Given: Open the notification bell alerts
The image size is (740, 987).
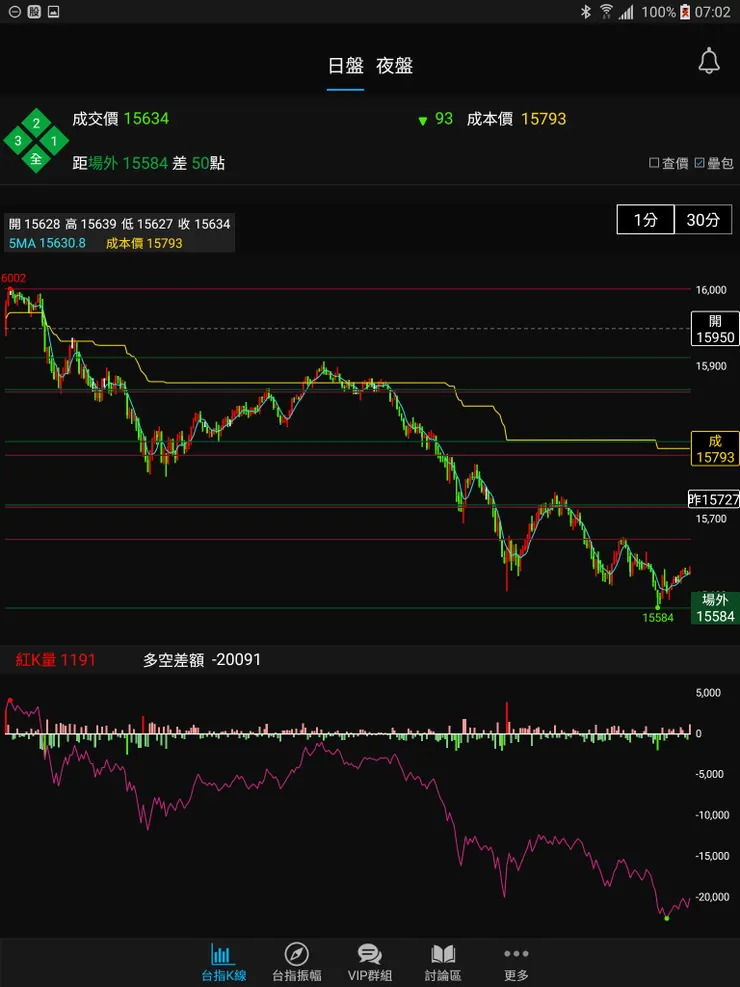Looking at the screenshot, I should tap(709, 61).
